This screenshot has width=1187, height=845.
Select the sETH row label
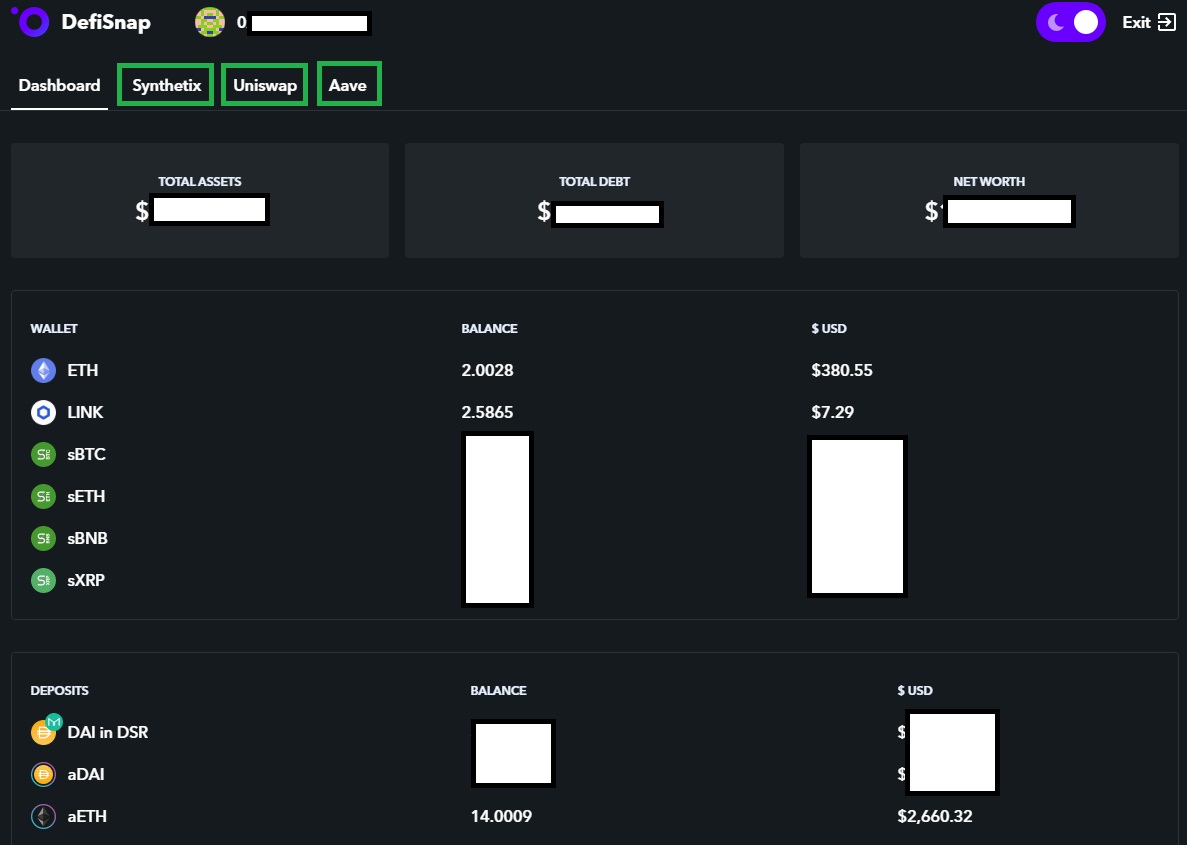click(86, 497)
